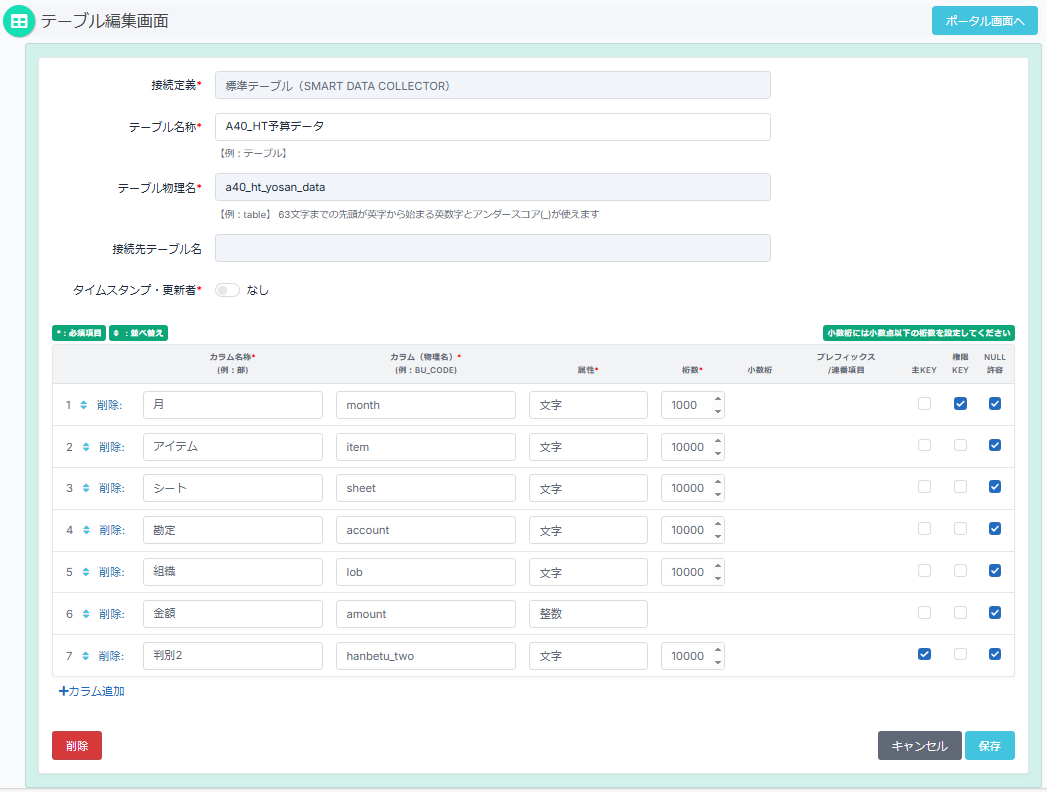The image size is (1047, 792).
Task: Click the 桁数 stepper for the 月 row
Action: coord(717,405)
